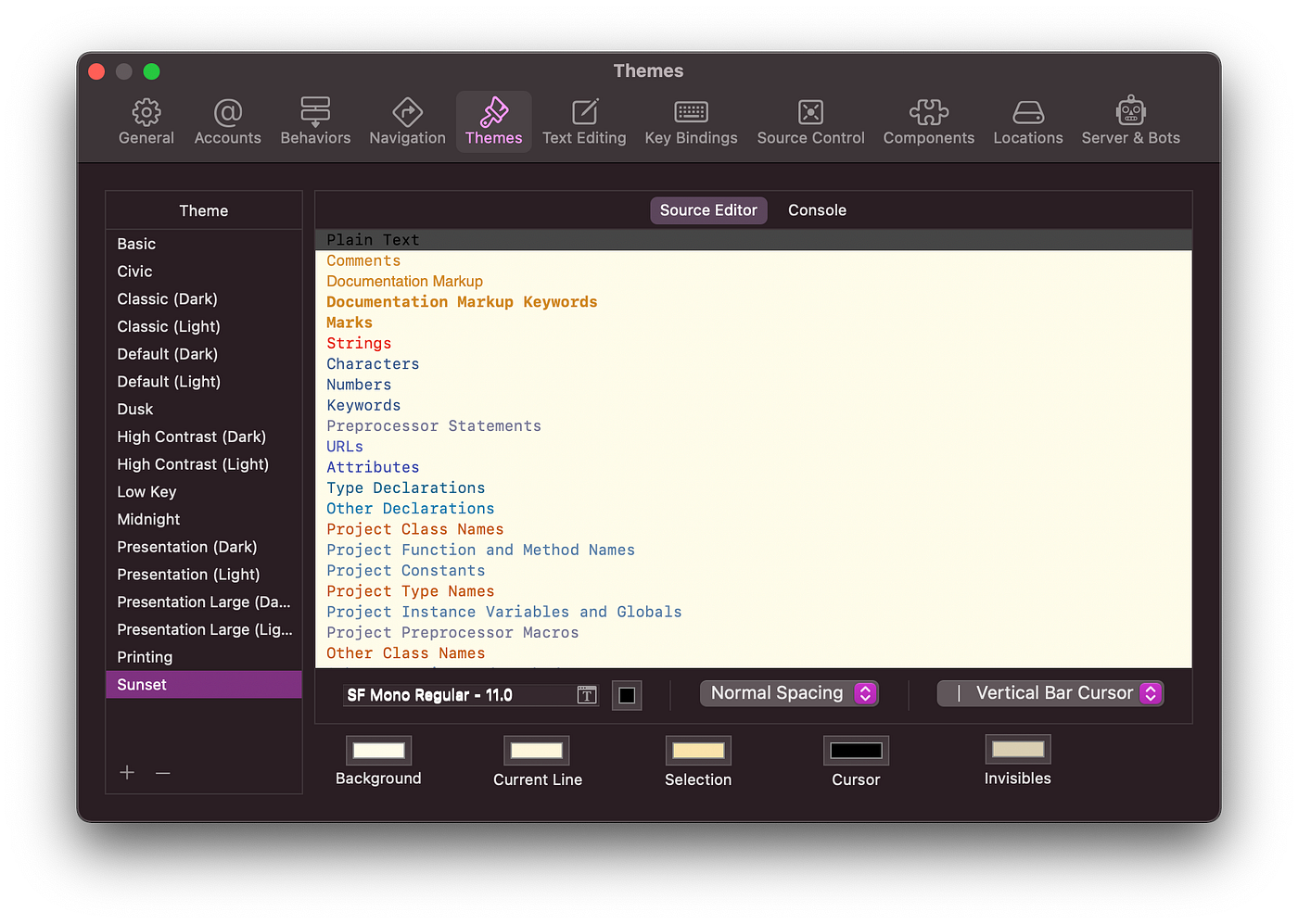
Task: Select the Themes paintbrush toolbar item
Action: pos(493,121)
